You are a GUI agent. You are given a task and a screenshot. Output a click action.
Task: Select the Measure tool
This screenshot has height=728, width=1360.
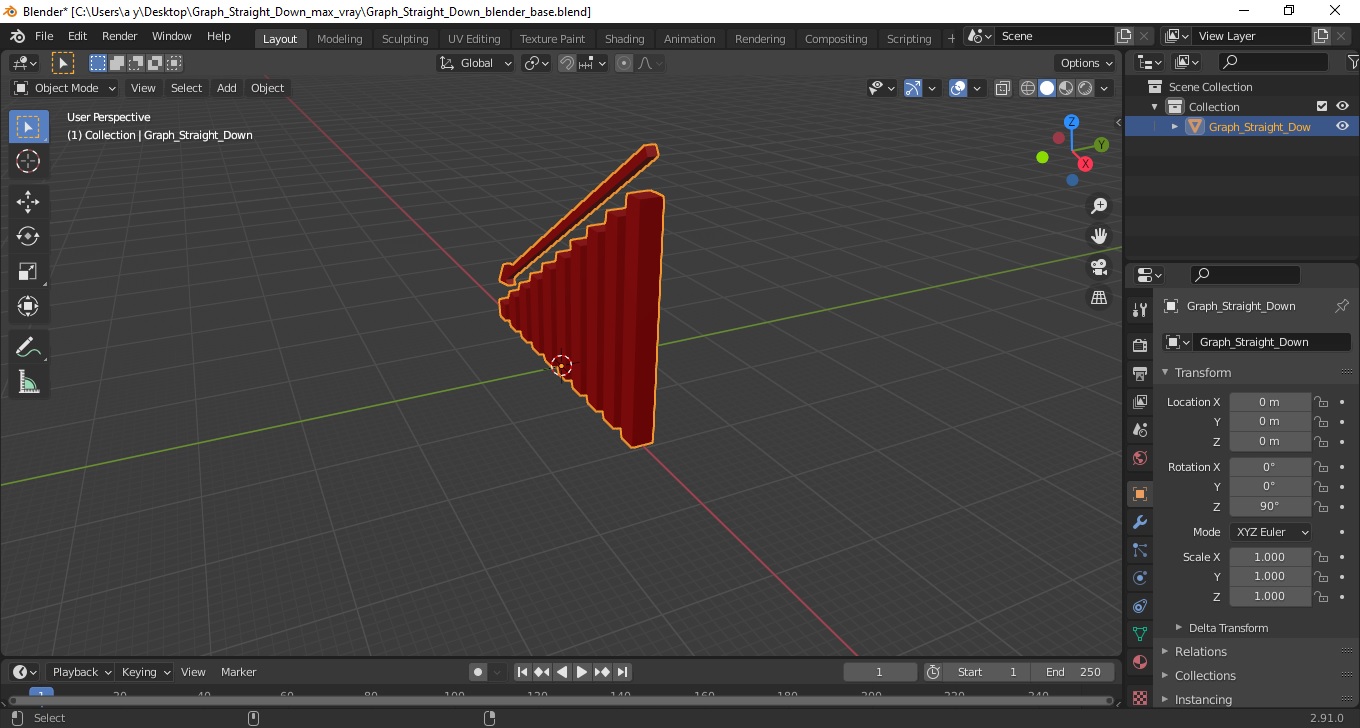[28, 382]
